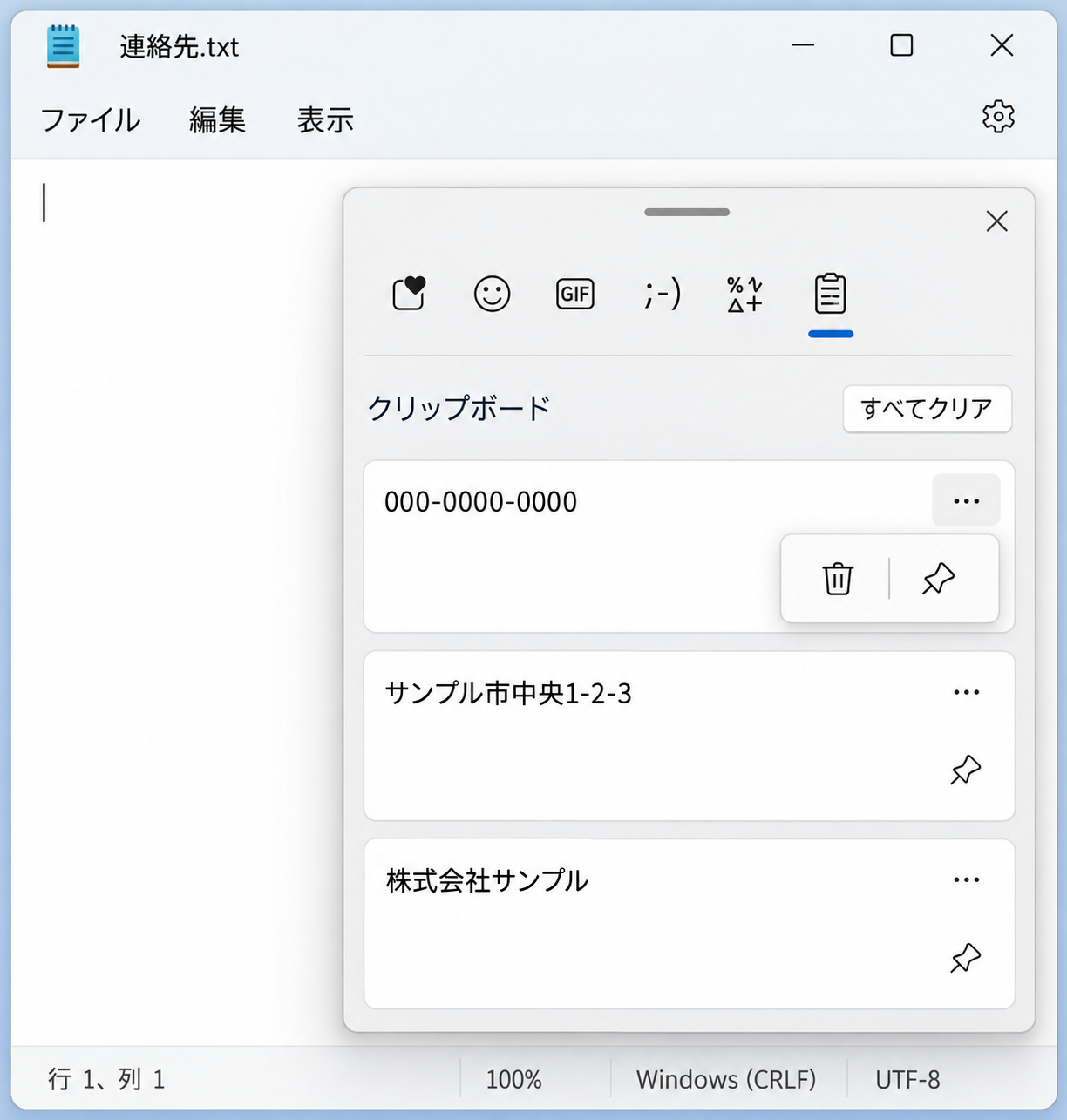Close the clipboard panel
The height and width of the screenshot is (1120, 1067).
(x=996, y=221)
